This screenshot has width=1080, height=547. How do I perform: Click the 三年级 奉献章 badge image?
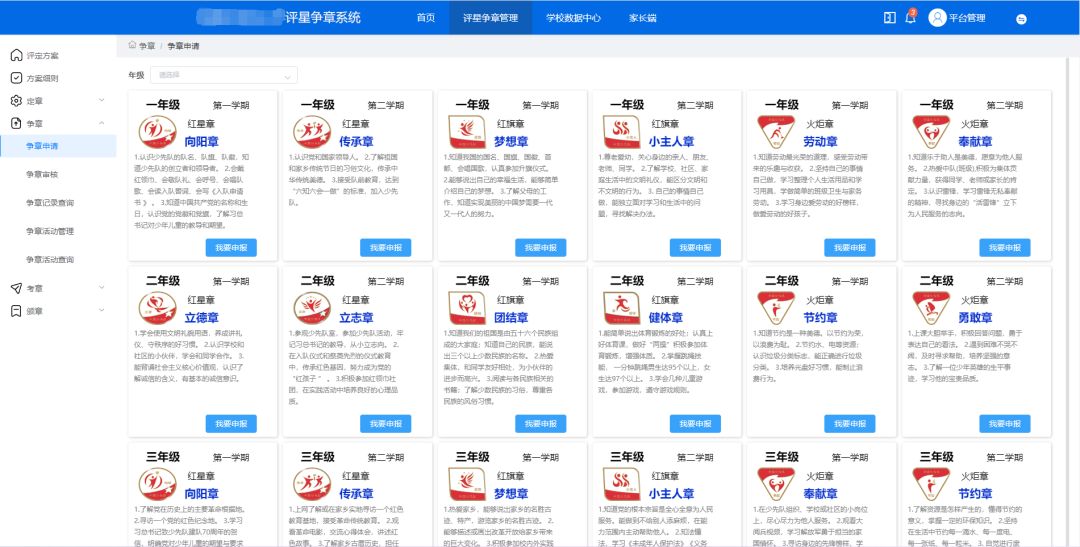point(776,484)
